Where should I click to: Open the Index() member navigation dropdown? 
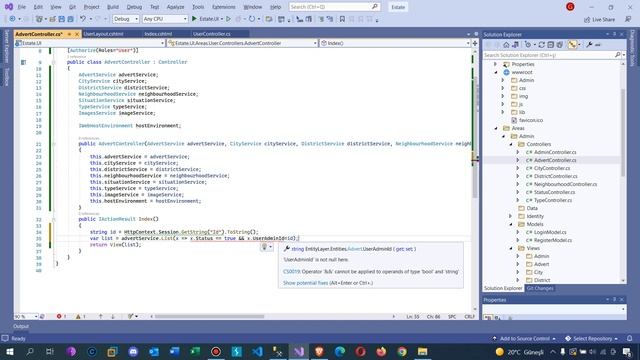coord(395,43)
